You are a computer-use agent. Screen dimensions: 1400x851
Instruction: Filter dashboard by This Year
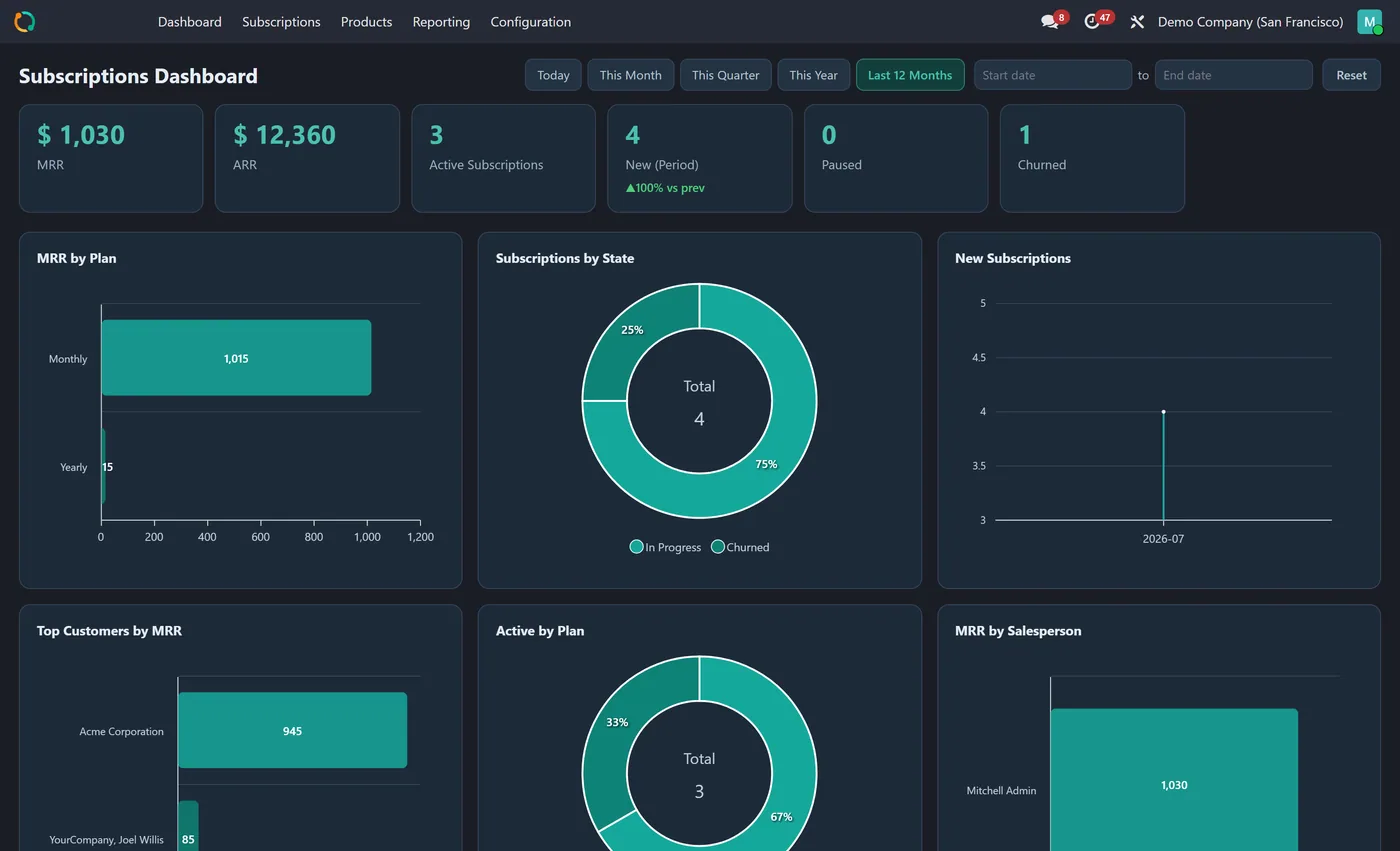coord(813,75)
